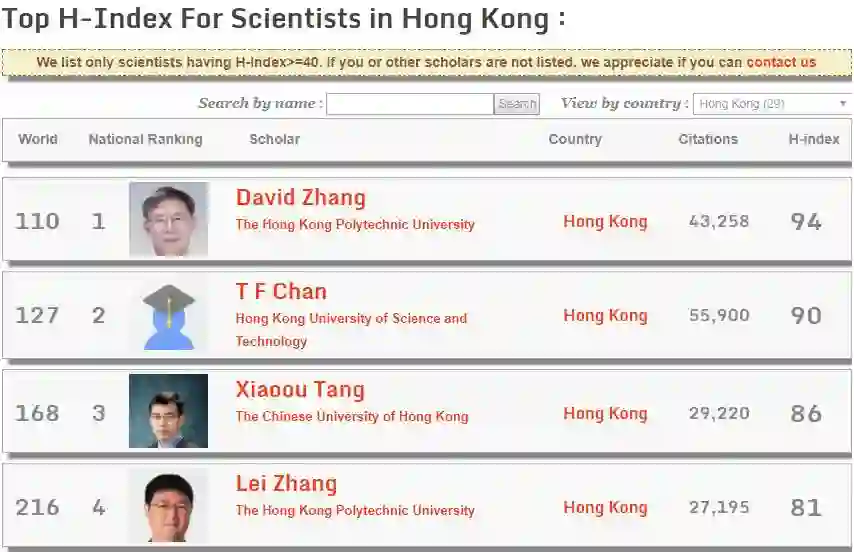
Task: Click Hong Kong country in David Zhang's row
Action: (605, 222)
